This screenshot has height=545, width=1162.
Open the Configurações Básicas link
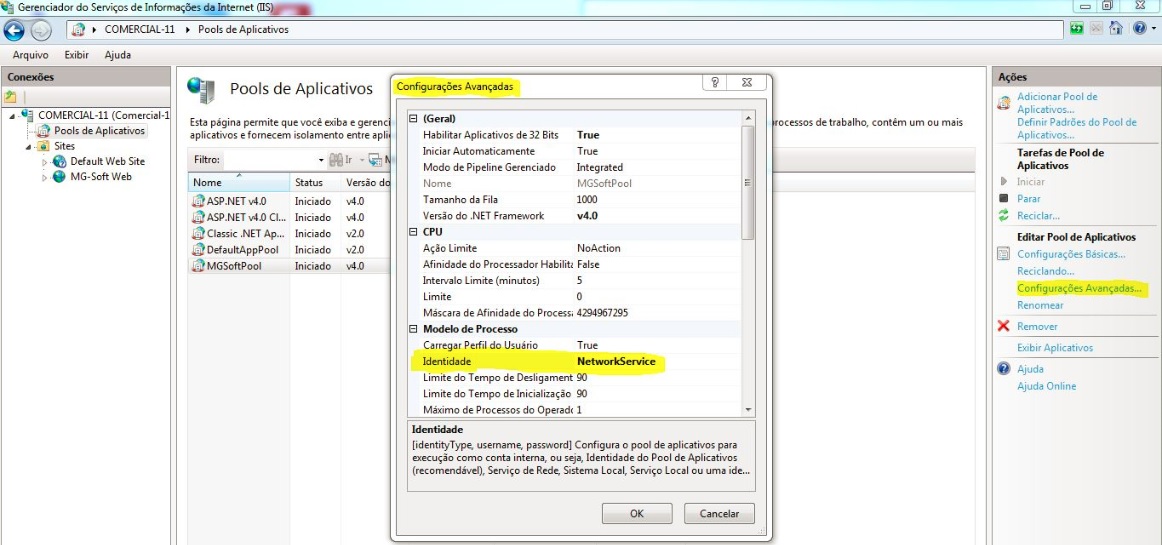click(x=1071, y=254)
